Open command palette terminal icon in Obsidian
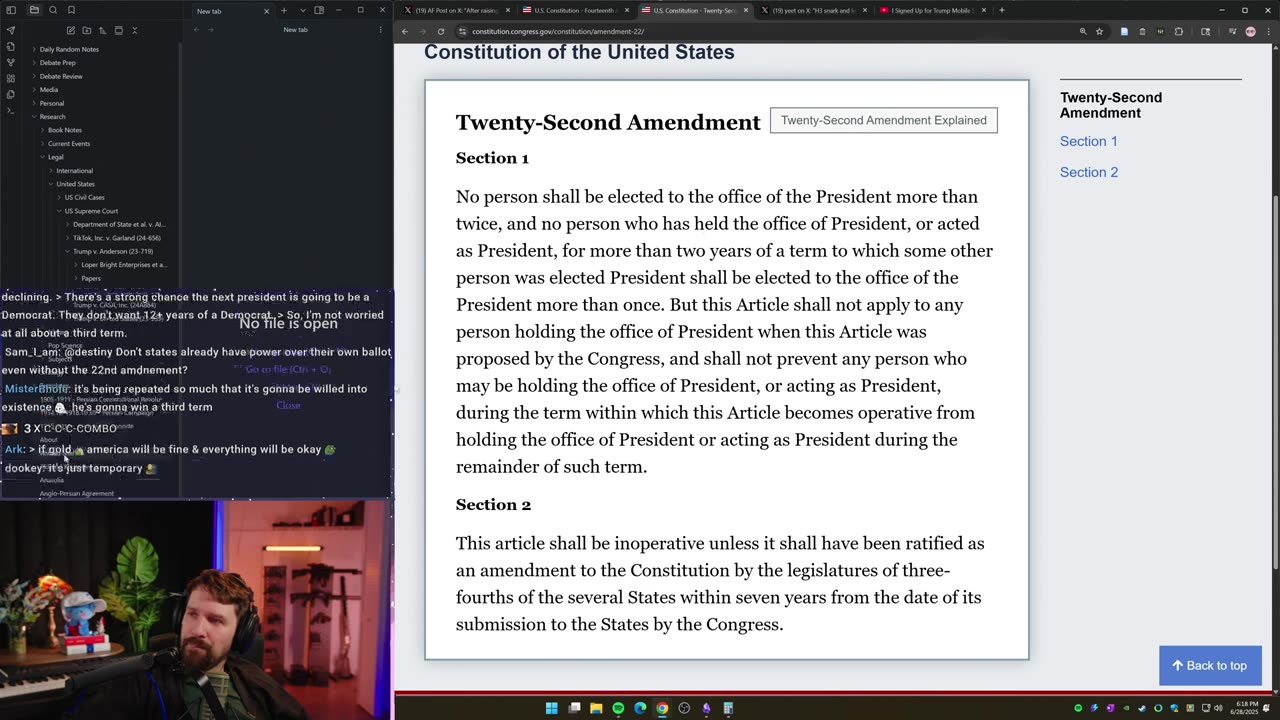This screenshot has width=1280, height=720. click(11, 110)
